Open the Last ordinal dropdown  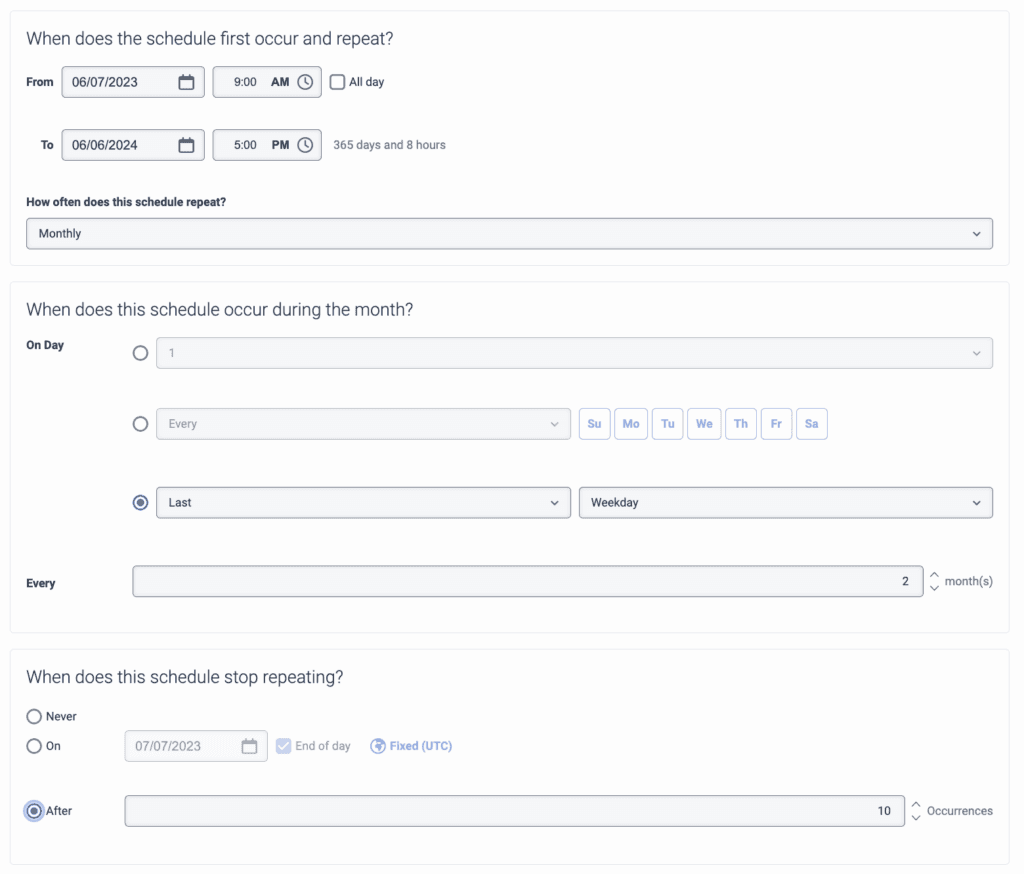tap(363, 503)
